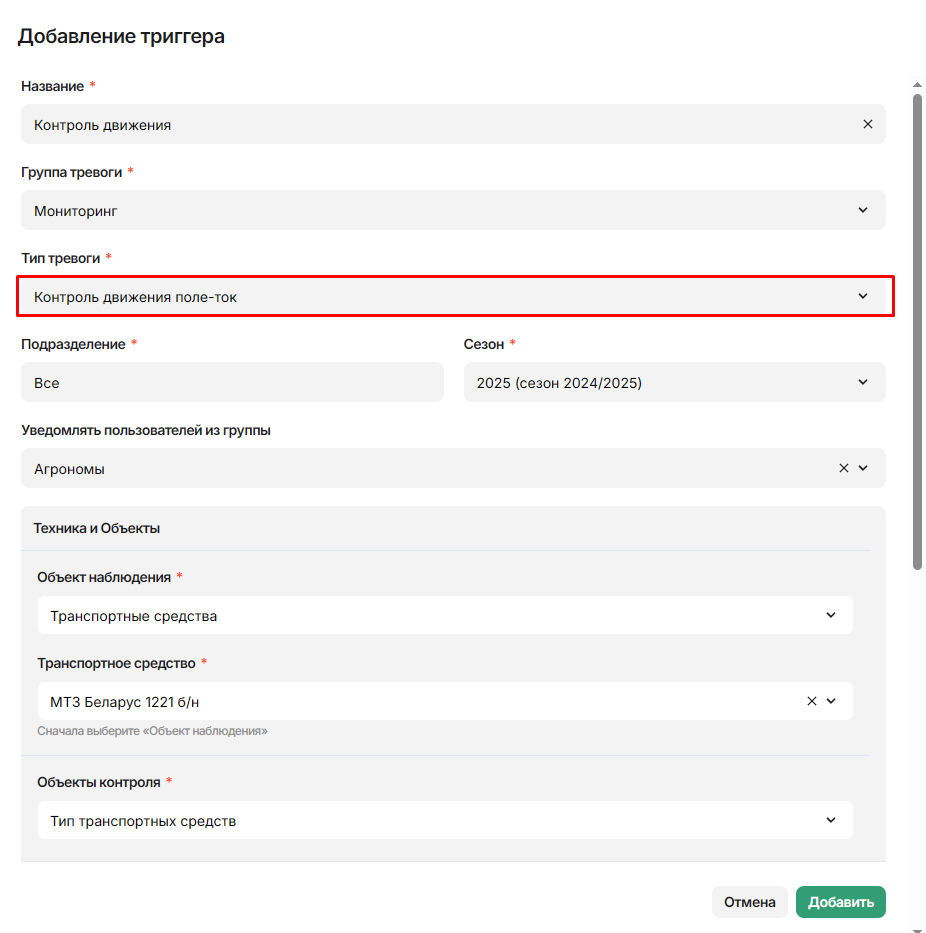Viewport: 926px width, 933px height.
Task: Open the Тип транспортных средств selector
Action: [430, 821]
